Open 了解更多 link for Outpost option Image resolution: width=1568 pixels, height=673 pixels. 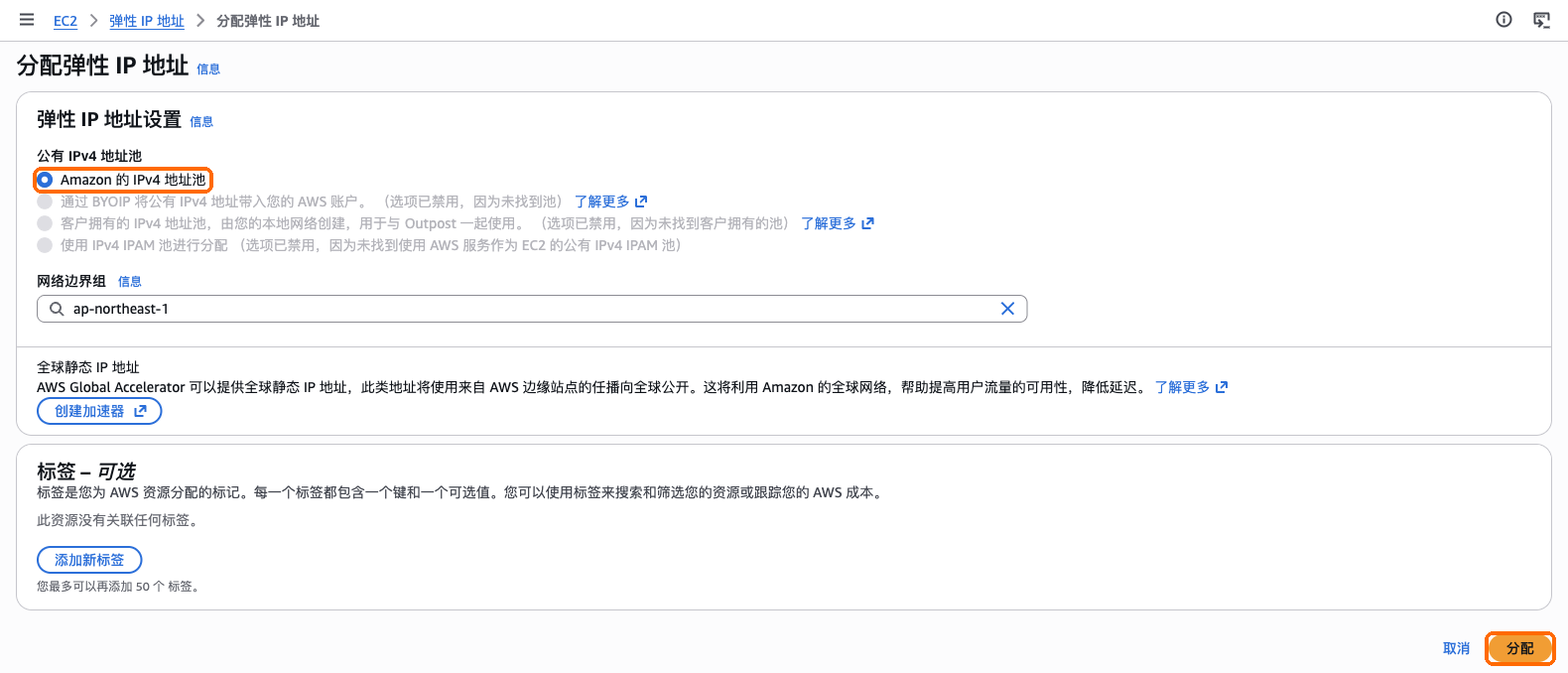(x=838, y=223)
